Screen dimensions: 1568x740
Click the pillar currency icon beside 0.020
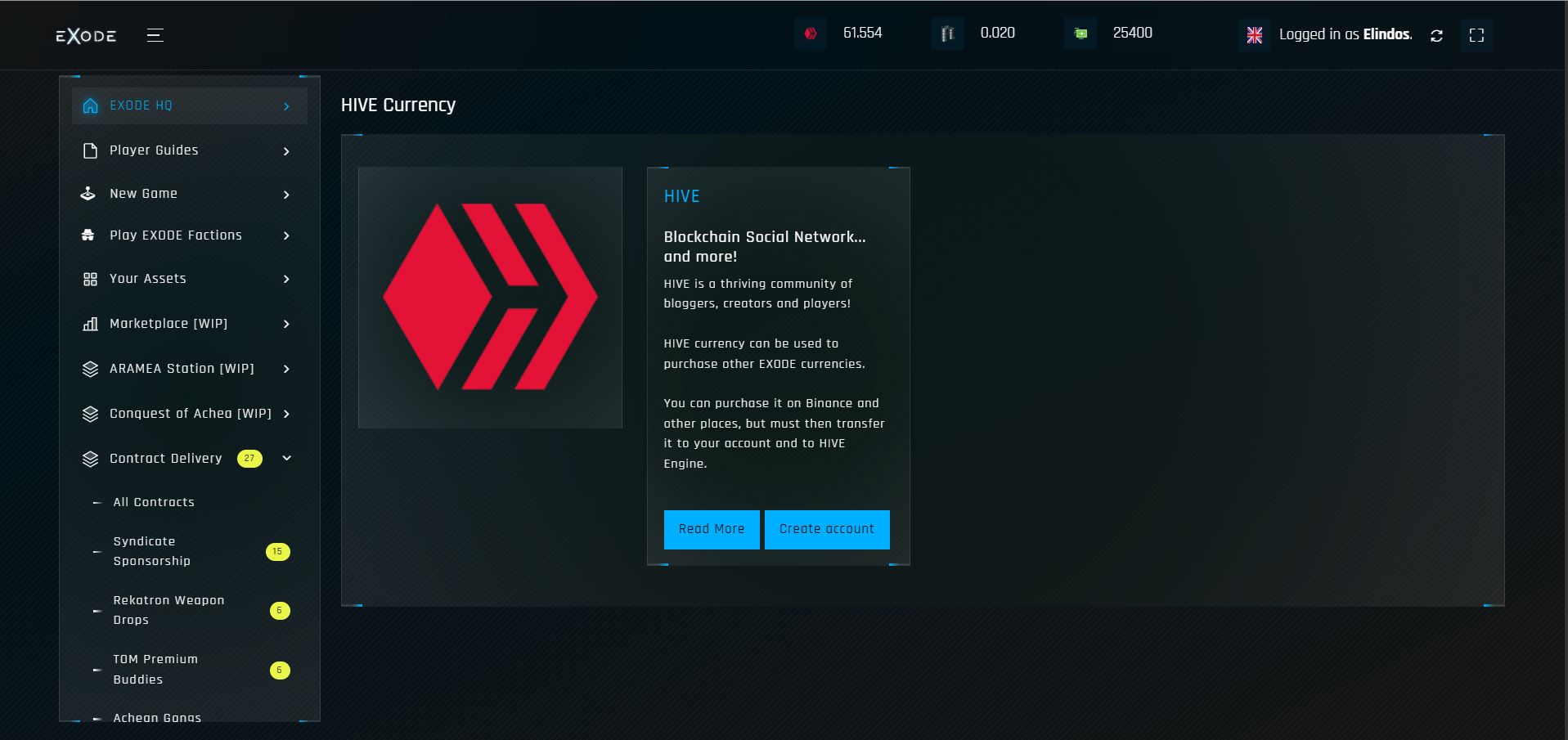[947, 34]
